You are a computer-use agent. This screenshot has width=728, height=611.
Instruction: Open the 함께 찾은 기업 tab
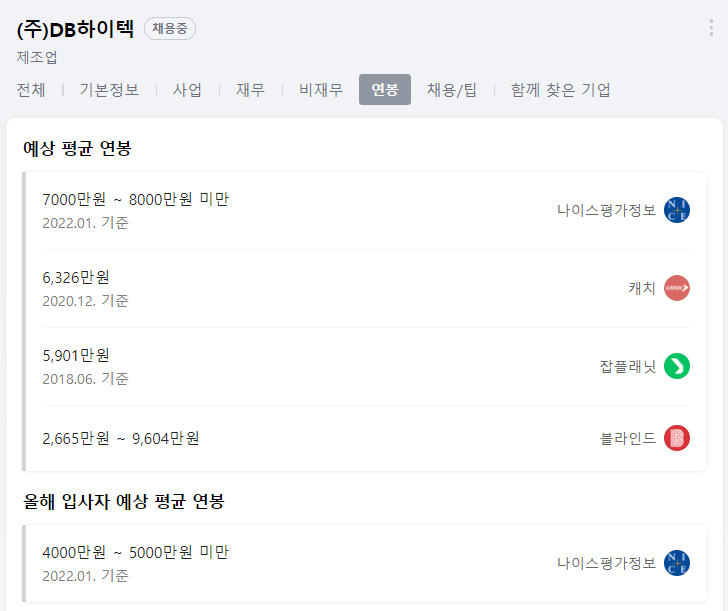(x=560, y=90)
